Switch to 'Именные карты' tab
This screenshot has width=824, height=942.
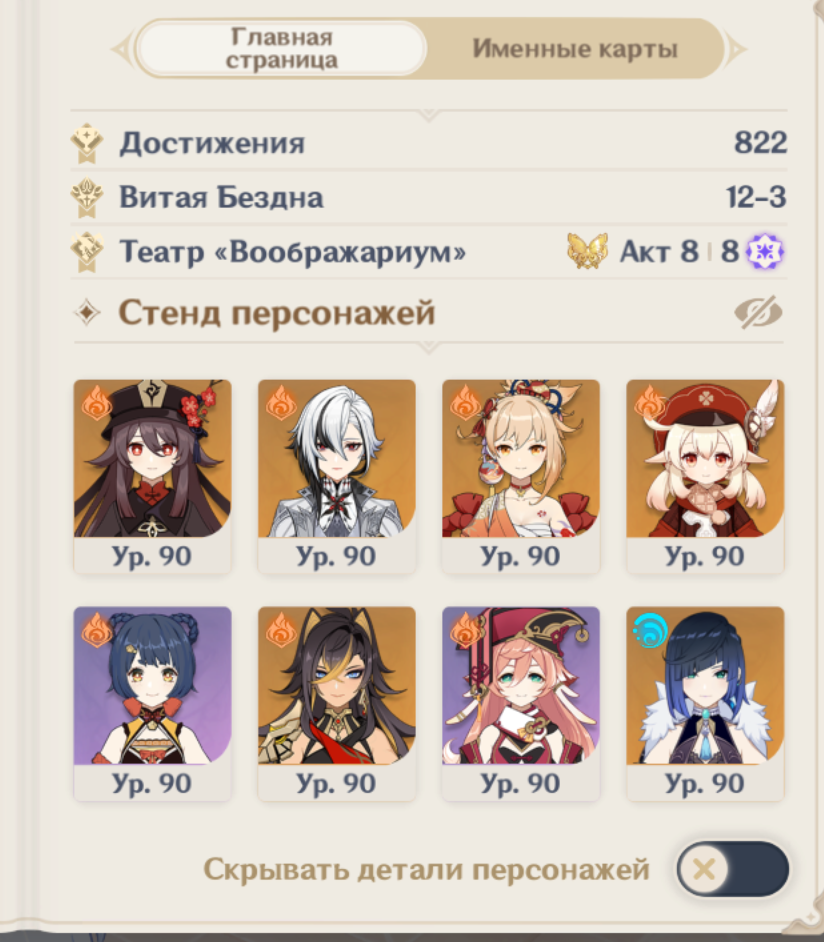(x=575, y=49)
